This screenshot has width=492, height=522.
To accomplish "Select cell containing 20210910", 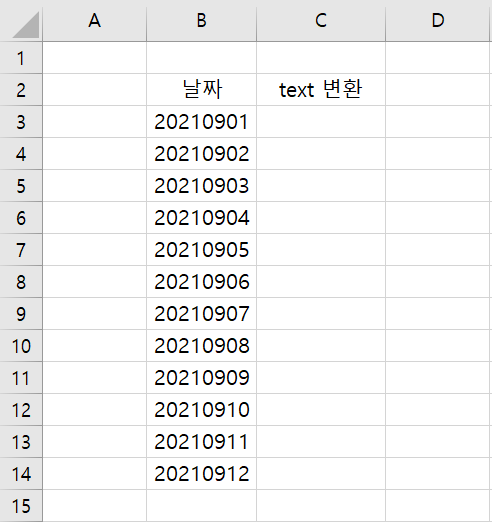I will pos(201,410).
